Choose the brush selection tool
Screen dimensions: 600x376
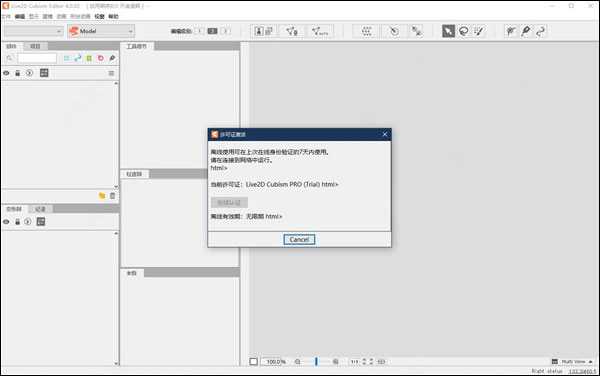tap(478, 31)
